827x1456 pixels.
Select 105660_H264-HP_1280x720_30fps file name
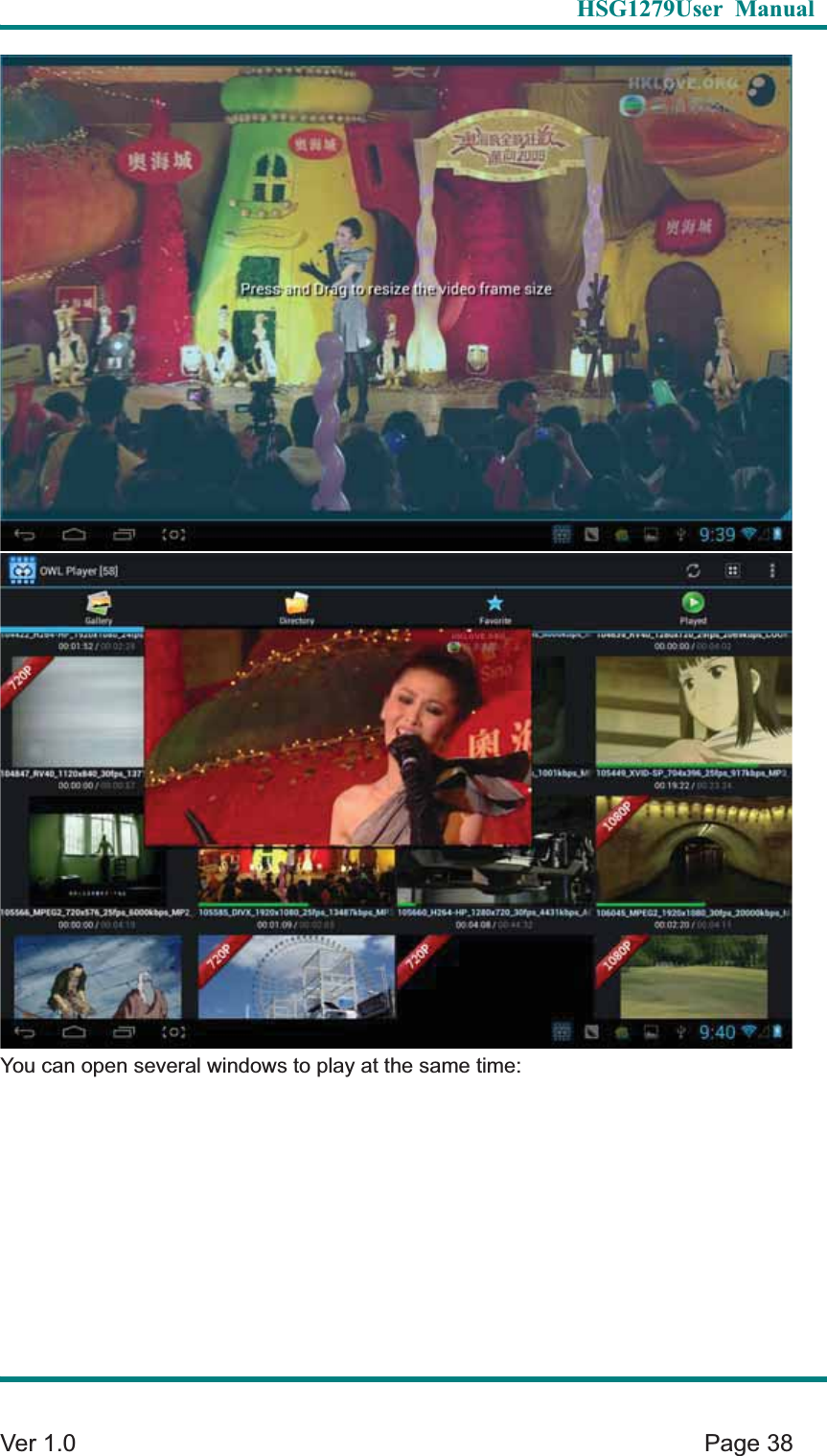tap(494, 913)
